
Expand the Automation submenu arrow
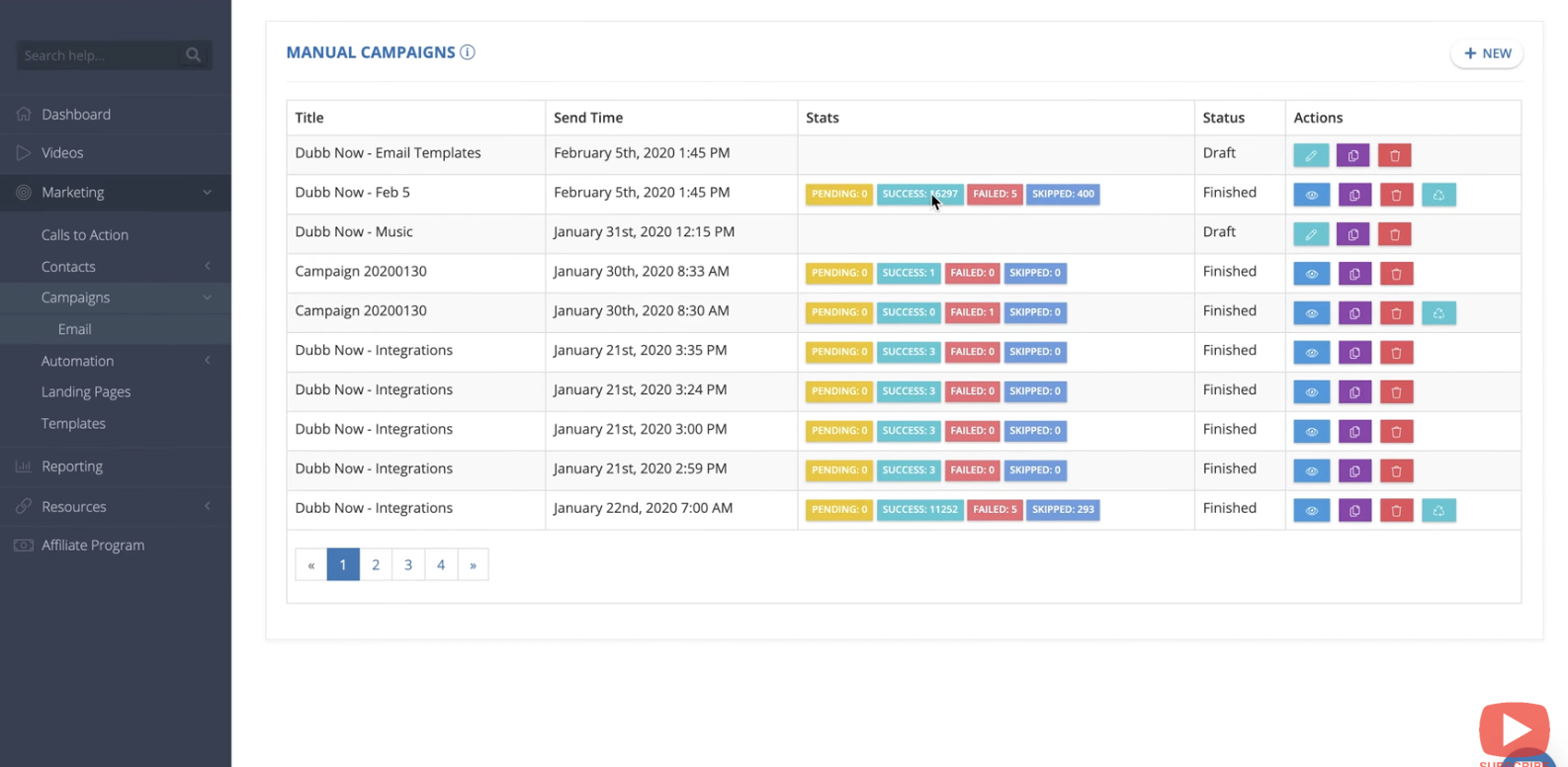click(207, 361)
